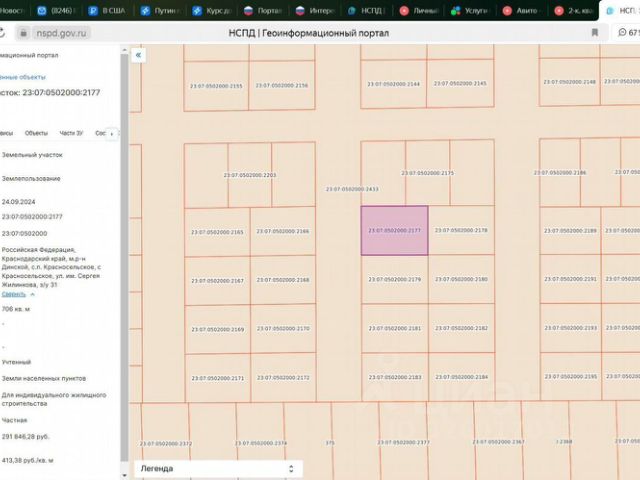
Task: Select parcel 23:07:0502000:2186 on the map
Action: pos(560,173)
